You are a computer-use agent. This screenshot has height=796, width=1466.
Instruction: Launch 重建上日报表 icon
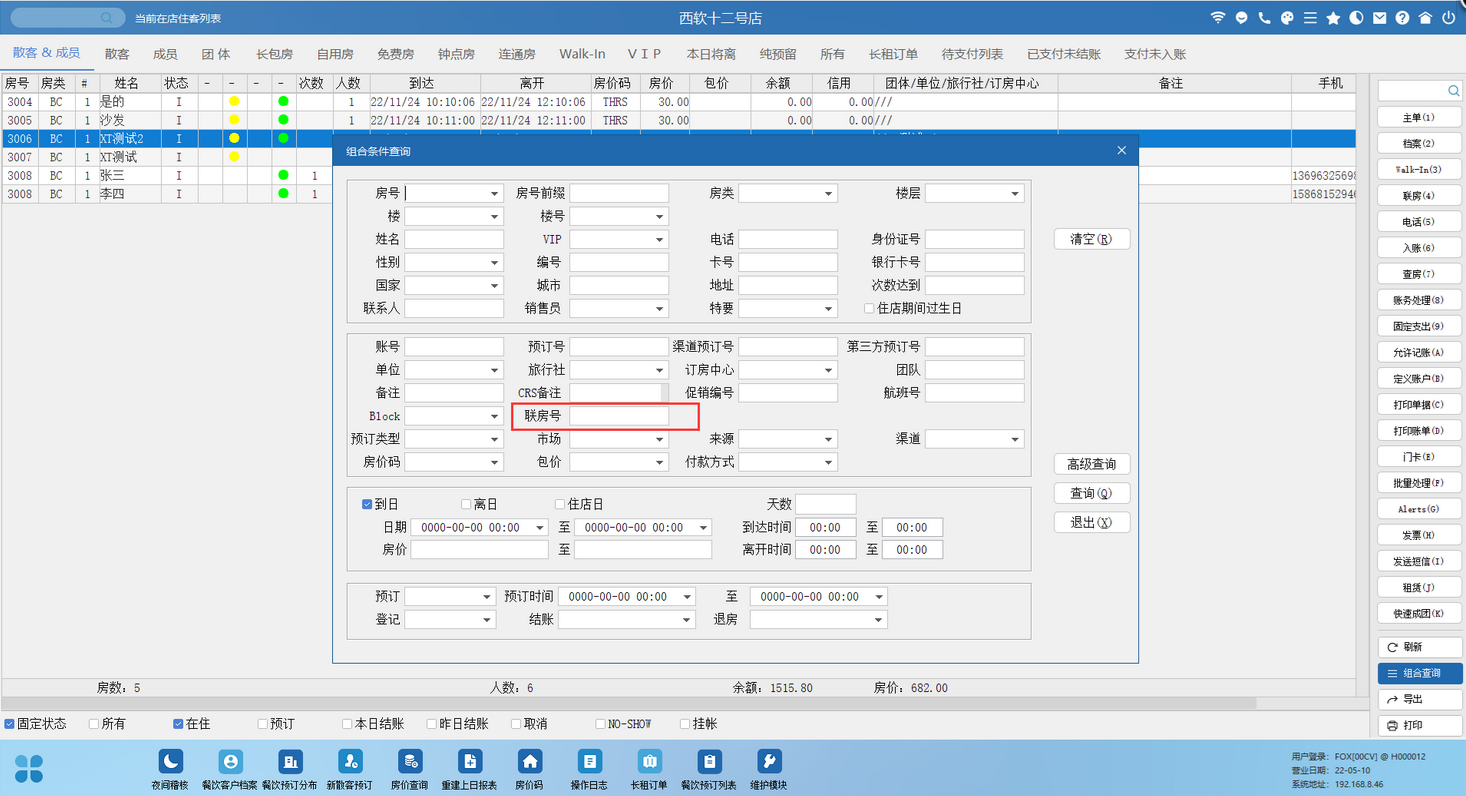click(x=470, y=761)
